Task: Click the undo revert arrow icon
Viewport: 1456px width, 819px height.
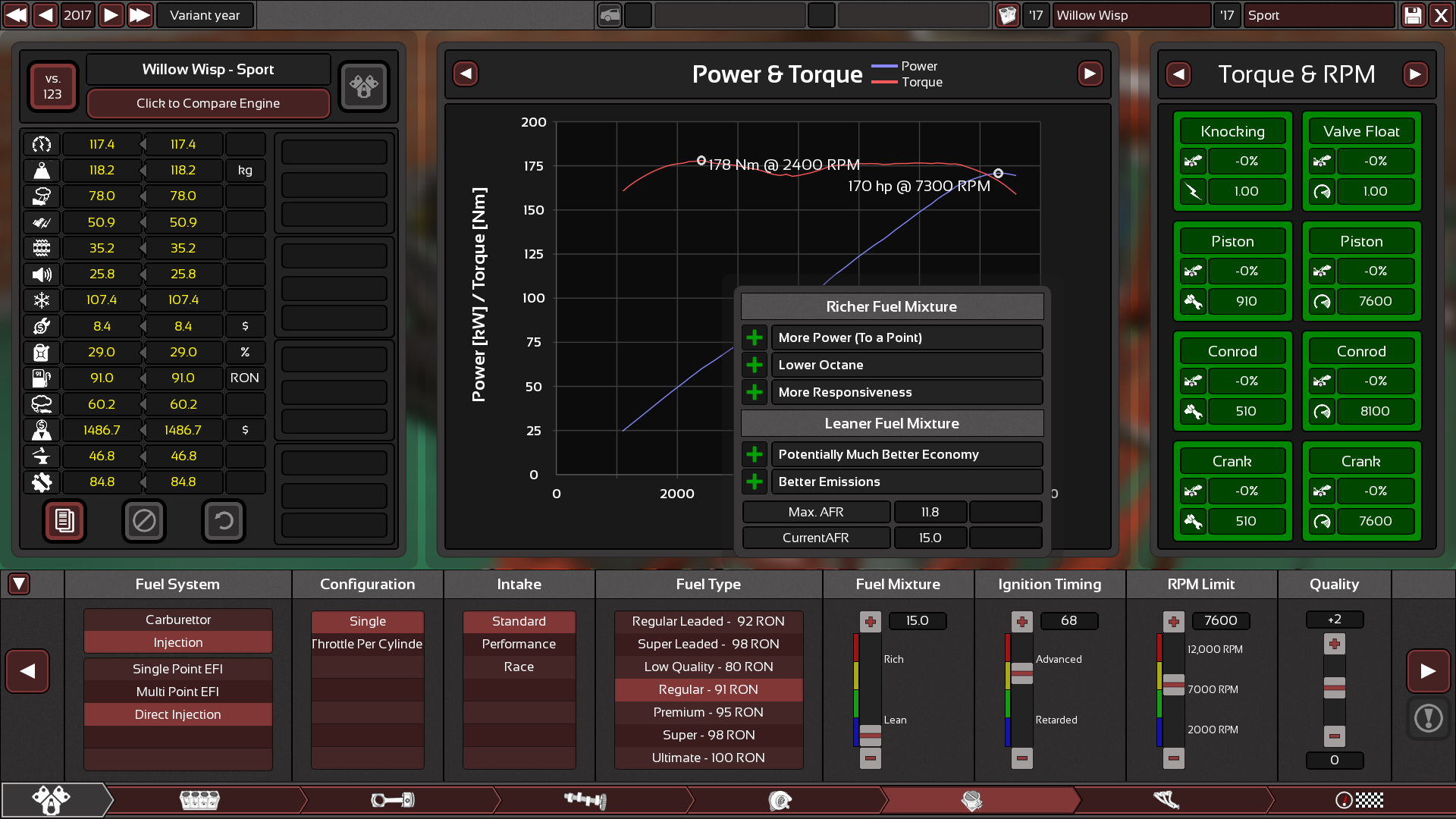Action: (x=224, y=521)
